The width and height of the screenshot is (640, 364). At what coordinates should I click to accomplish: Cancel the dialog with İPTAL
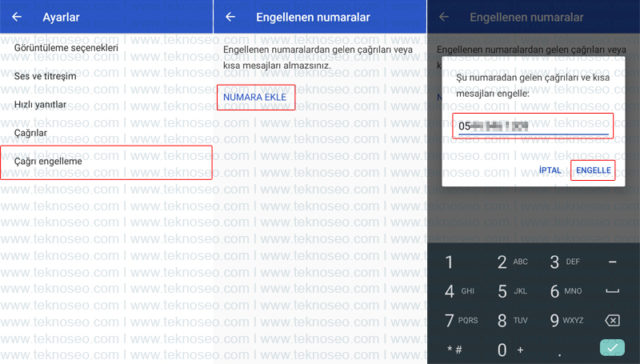click(550, 170)
